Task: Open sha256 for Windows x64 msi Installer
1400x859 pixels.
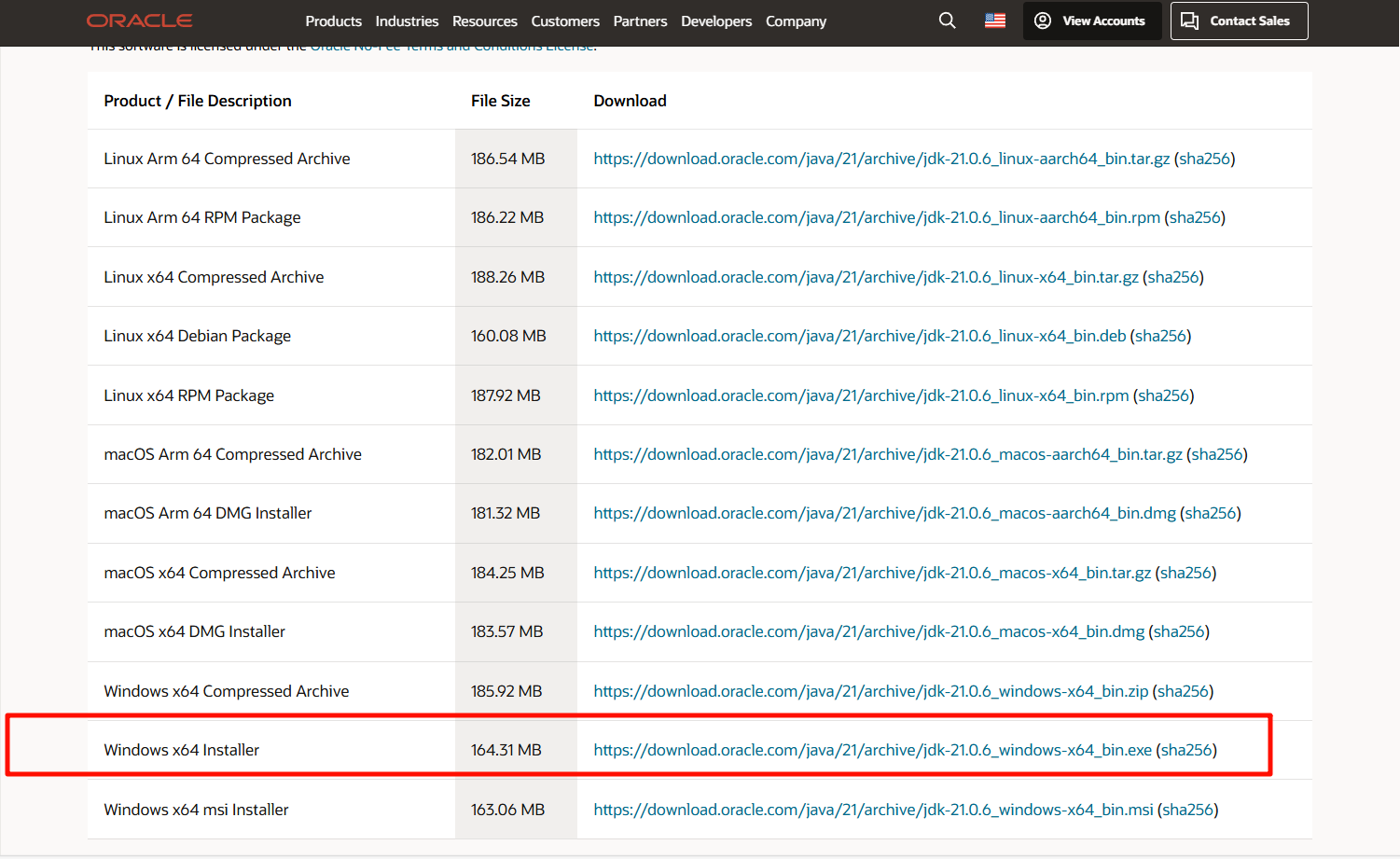Action: (1188, 810)
